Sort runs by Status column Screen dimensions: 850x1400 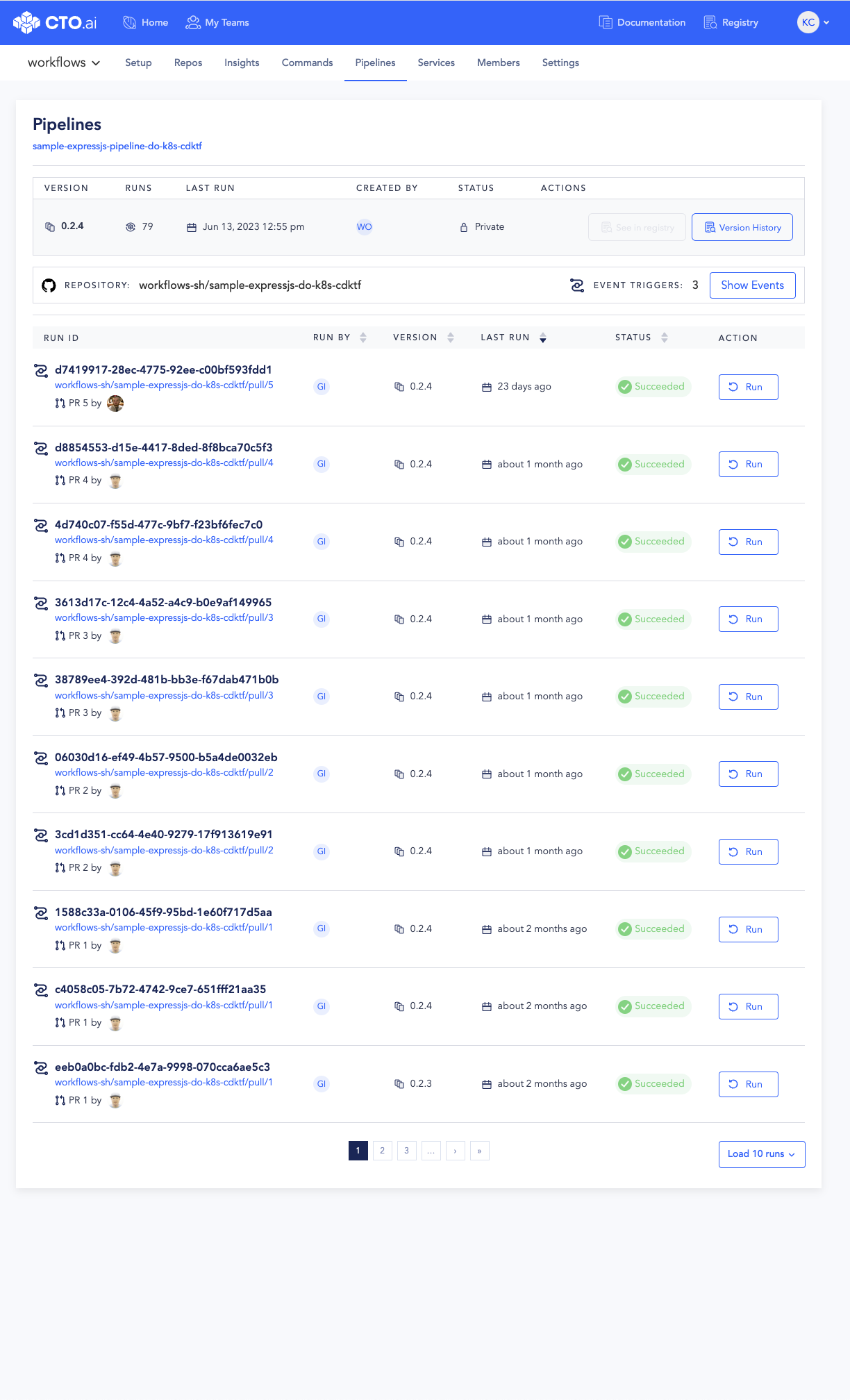pos(665,337)
